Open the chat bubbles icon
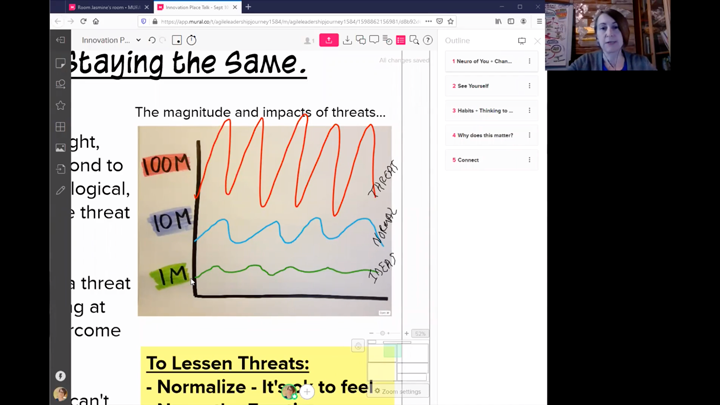720x405 pixels. click(x=361, y=40)
